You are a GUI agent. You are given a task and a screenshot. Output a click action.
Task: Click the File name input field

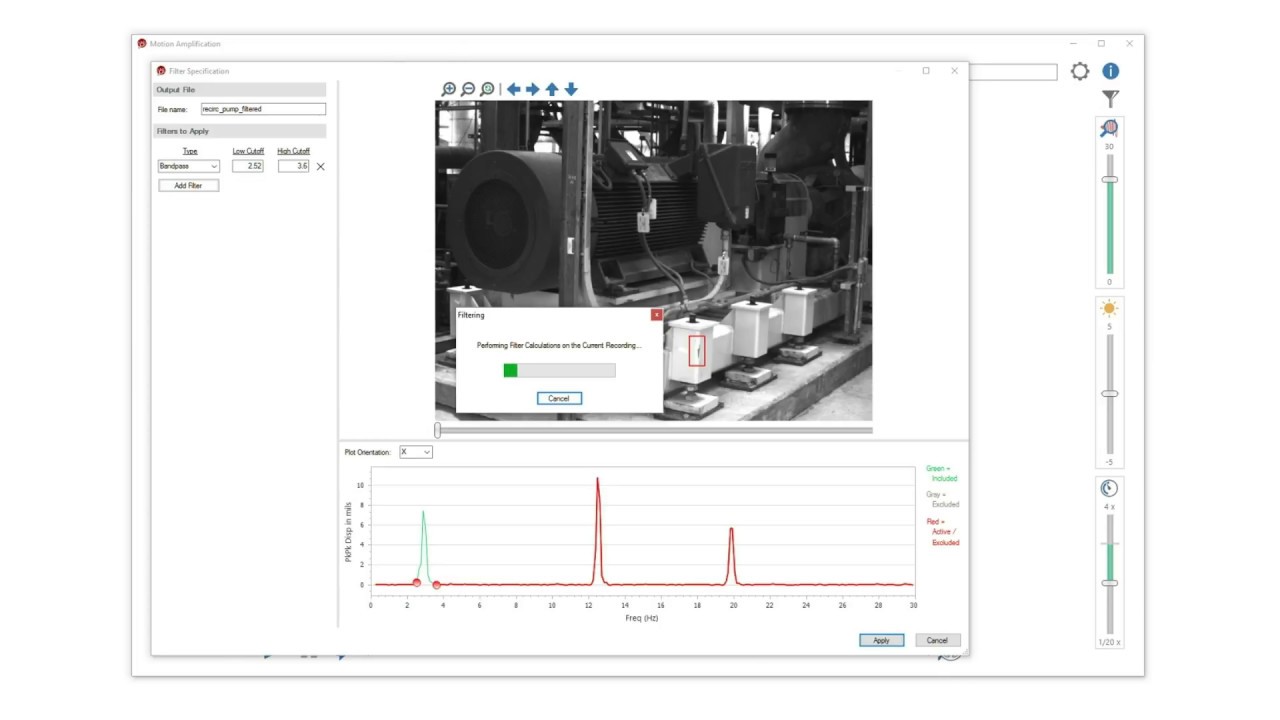263,109
